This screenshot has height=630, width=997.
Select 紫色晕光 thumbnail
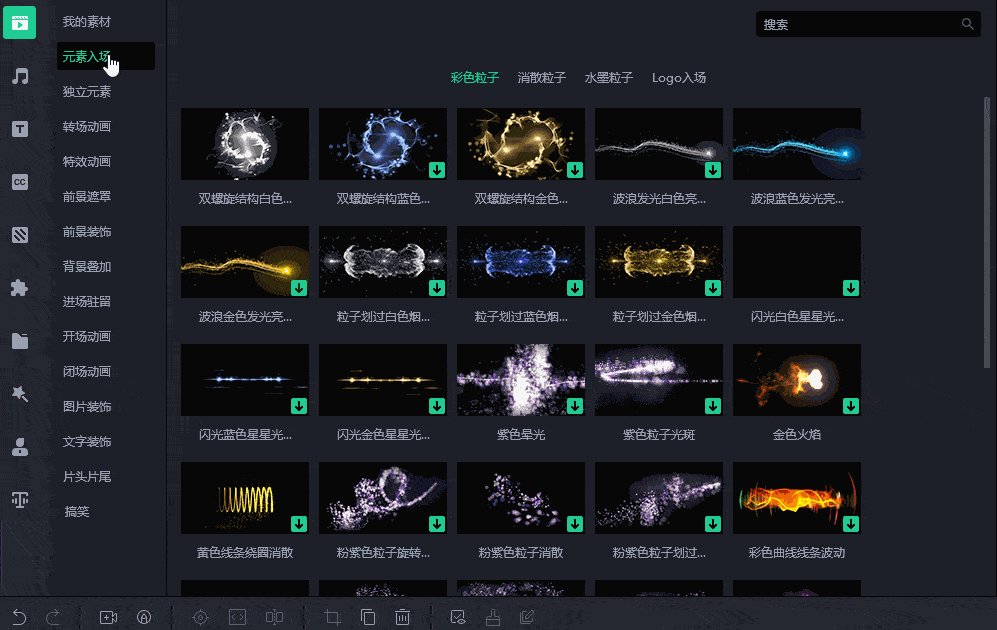tap(521, 380)
